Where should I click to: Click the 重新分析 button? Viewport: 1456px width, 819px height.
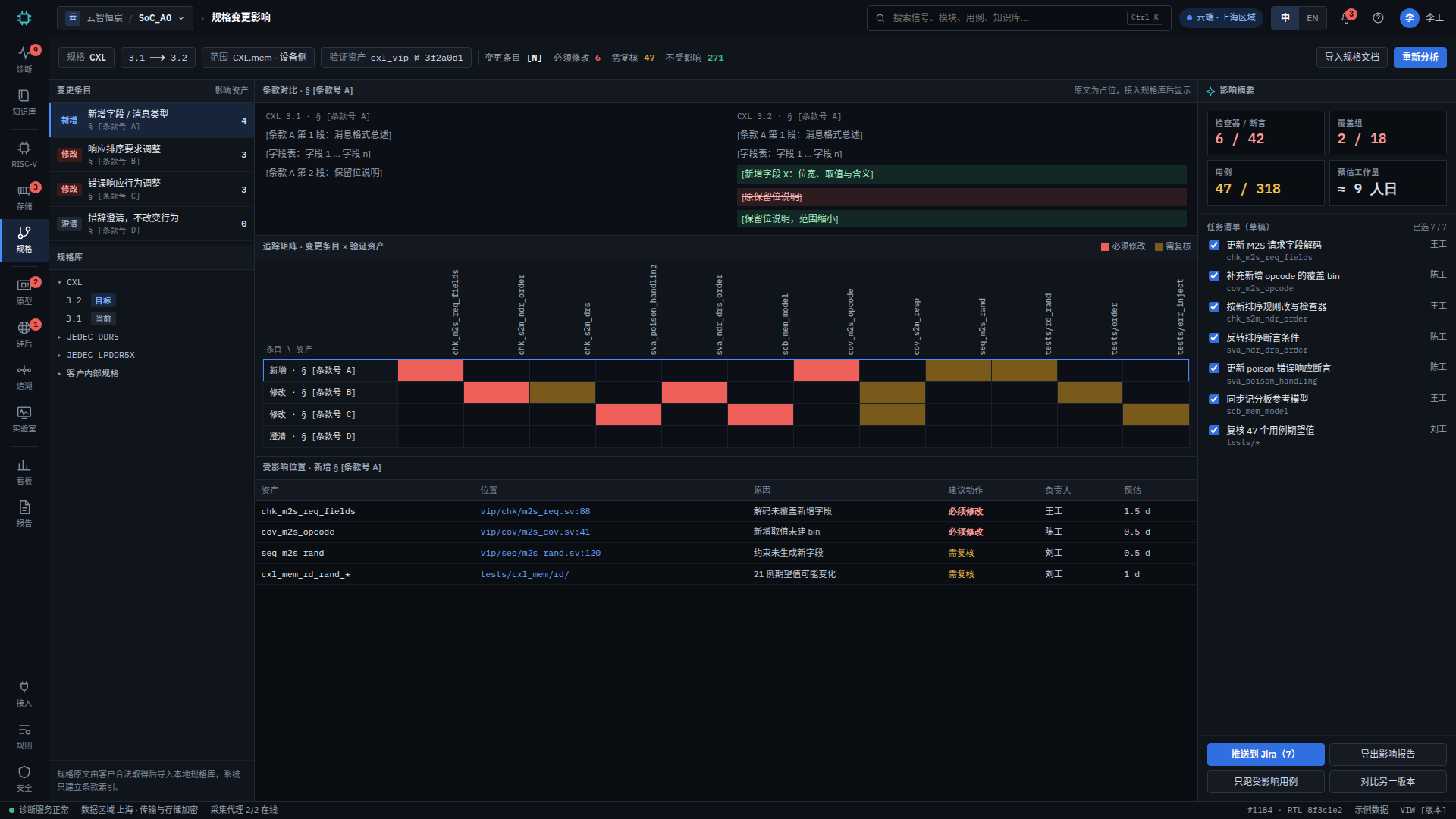click(1420, 58)
